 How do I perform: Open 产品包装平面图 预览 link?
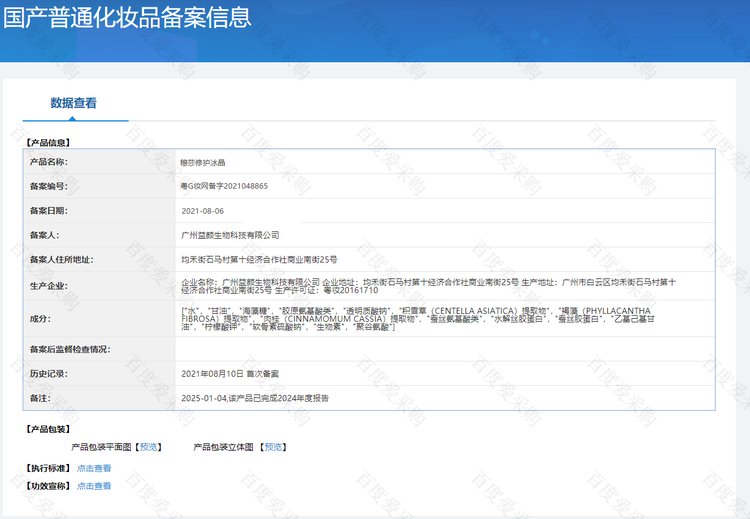pos(148,447)
